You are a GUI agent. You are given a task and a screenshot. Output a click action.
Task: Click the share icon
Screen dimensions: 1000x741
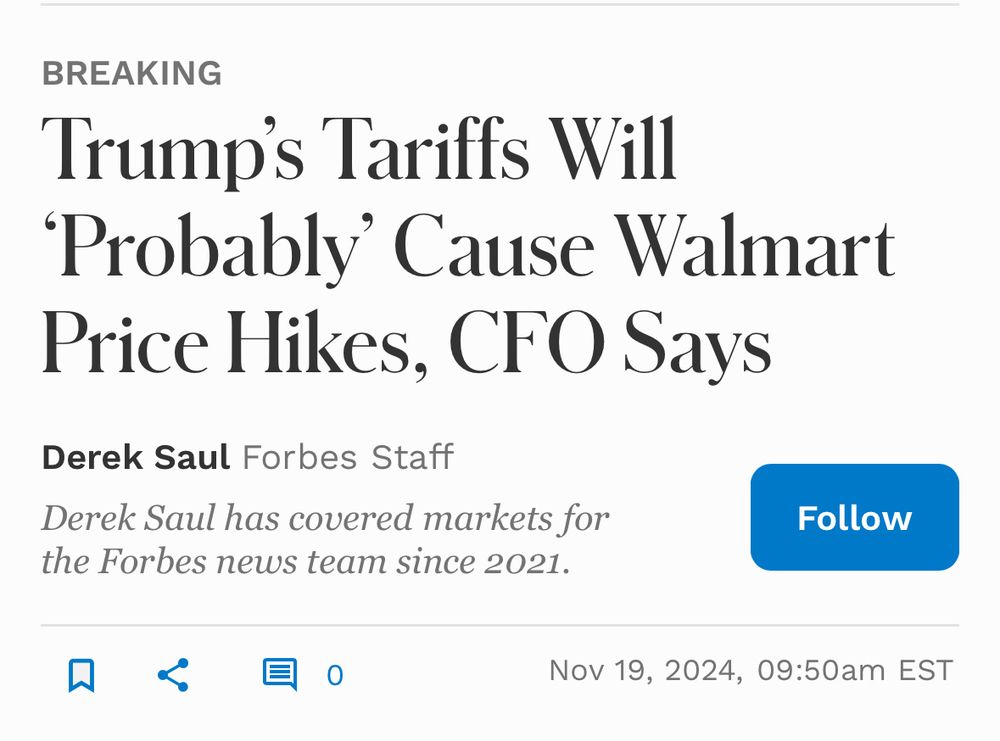tap(174, 675)
